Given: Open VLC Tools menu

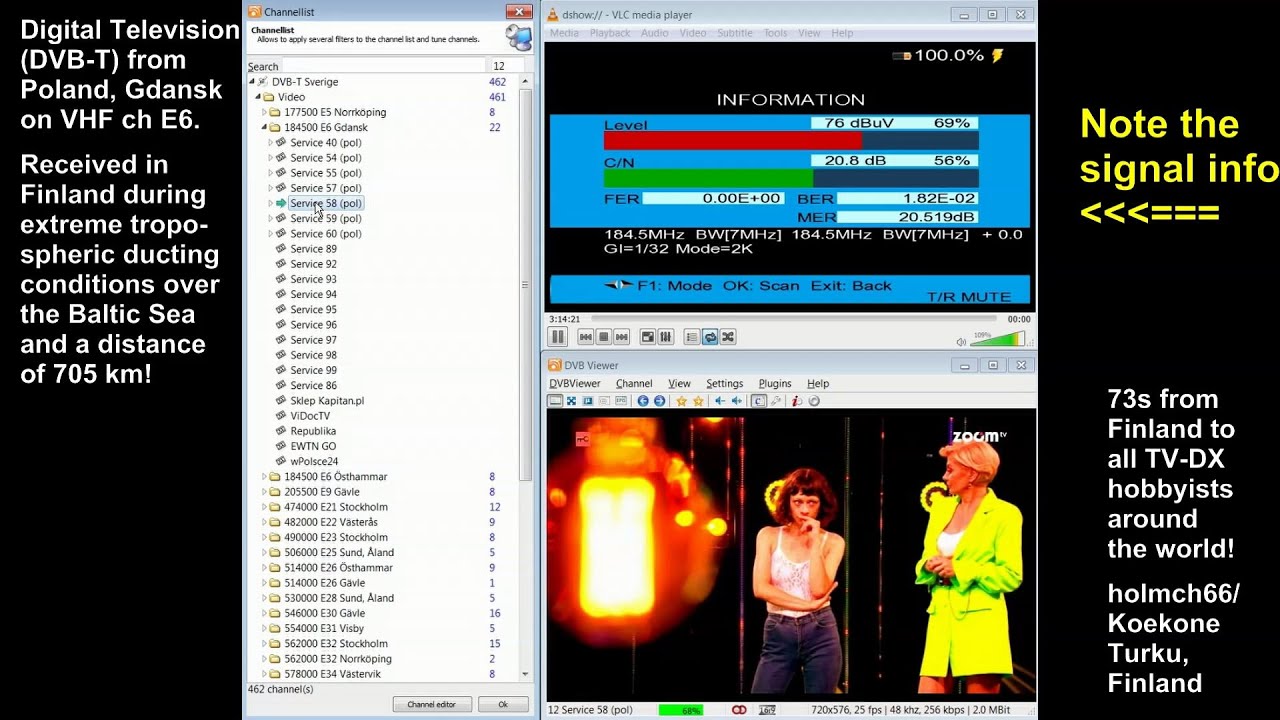Looking at the screenshot, I should pos(775,33).
